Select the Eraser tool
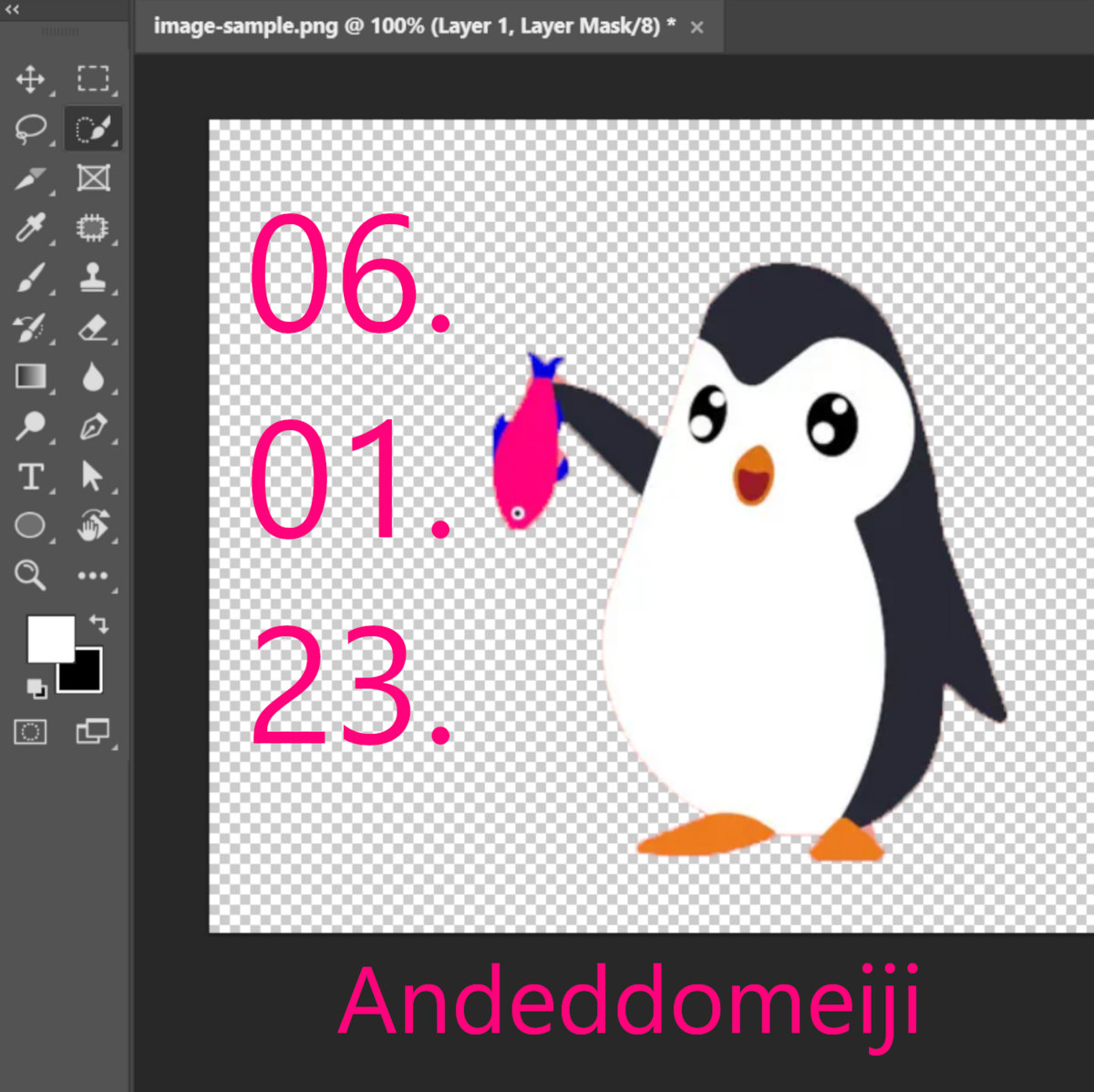The height and width of the screenshot is (1092, 1094). (x=92, y=327)
